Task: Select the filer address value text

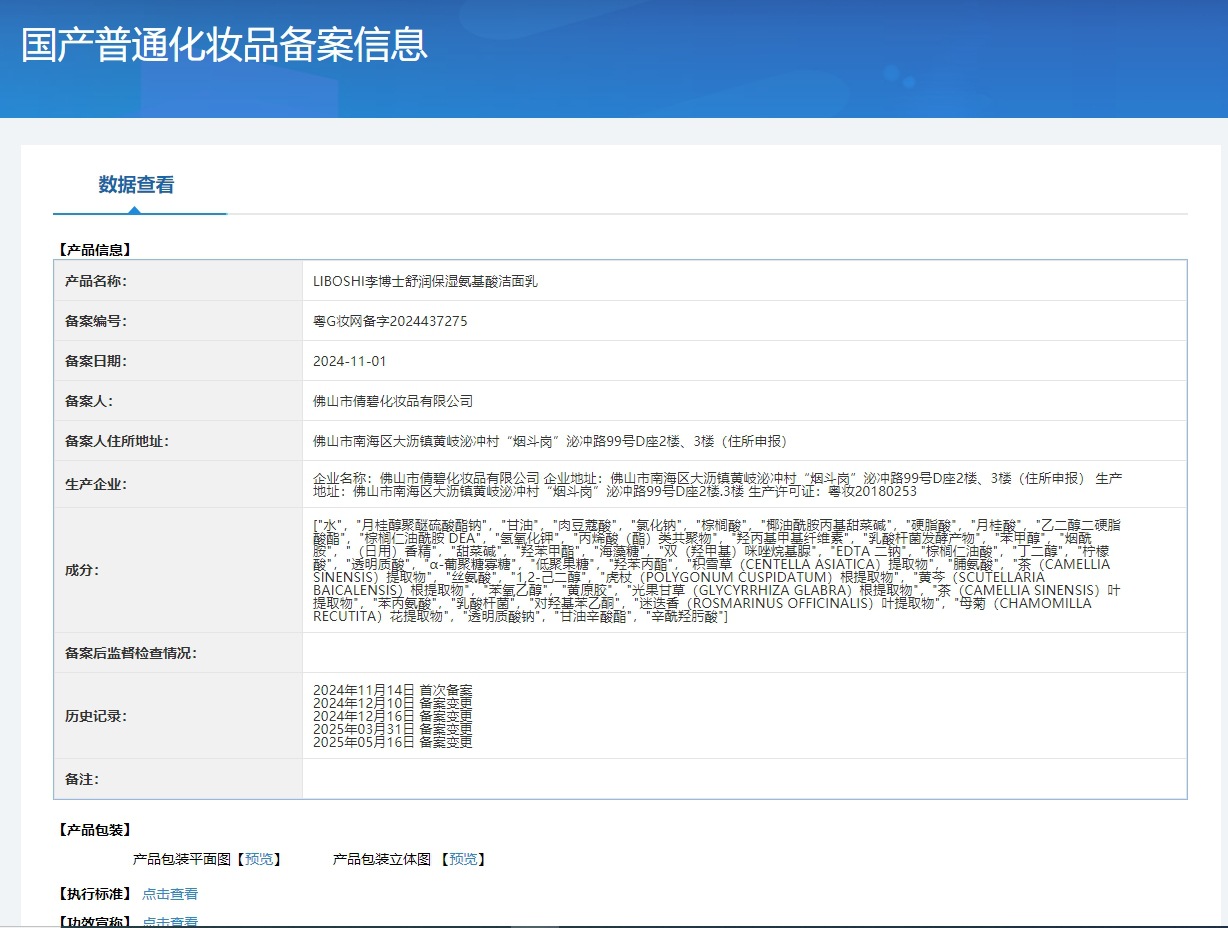Action: point(550,441)
